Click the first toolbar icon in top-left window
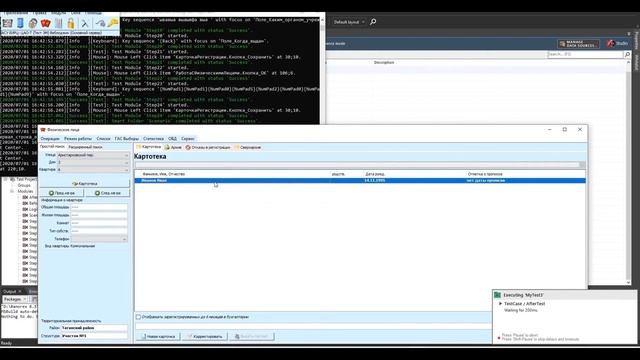Viewport: 640px width, 360px height. [x=8, y=23]
